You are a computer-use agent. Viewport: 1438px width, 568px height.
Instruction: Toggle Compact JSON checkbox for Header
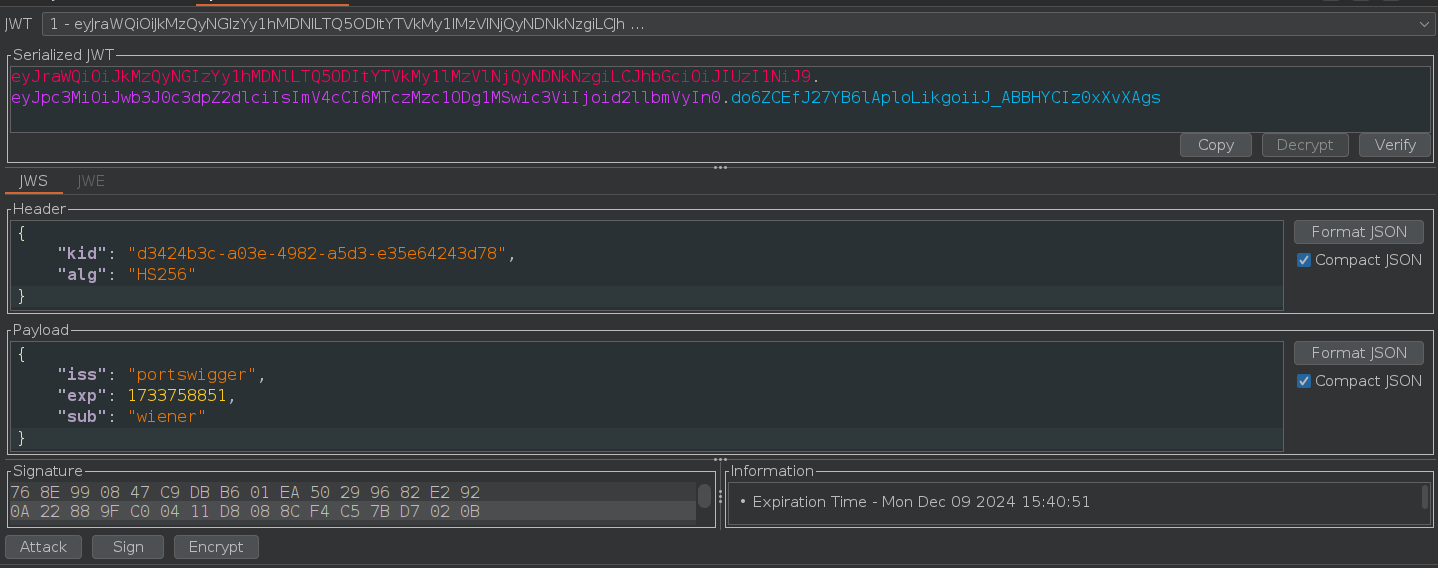point(1304,260)
